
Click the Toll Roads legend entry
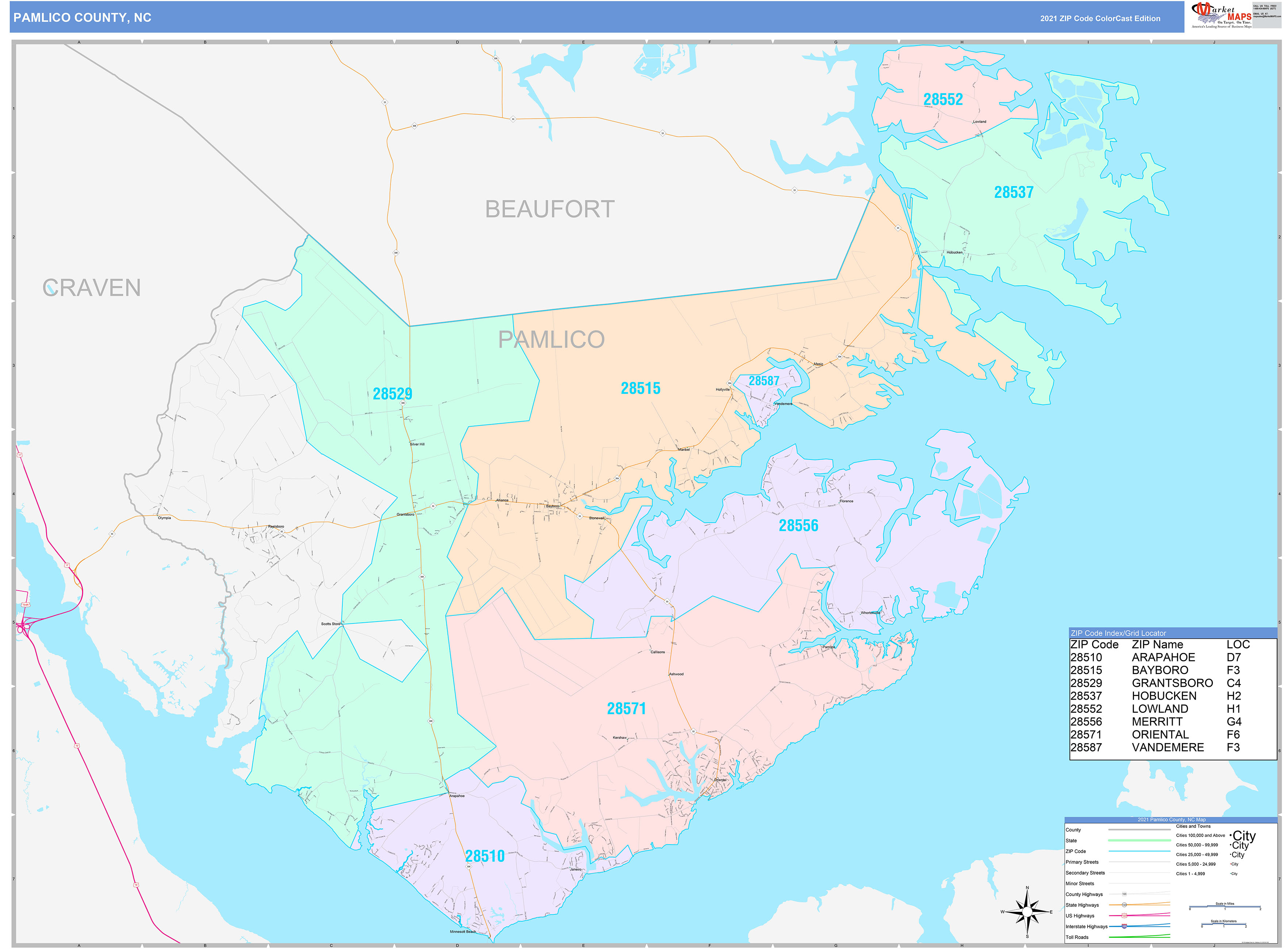click(x=1077, y=938)
